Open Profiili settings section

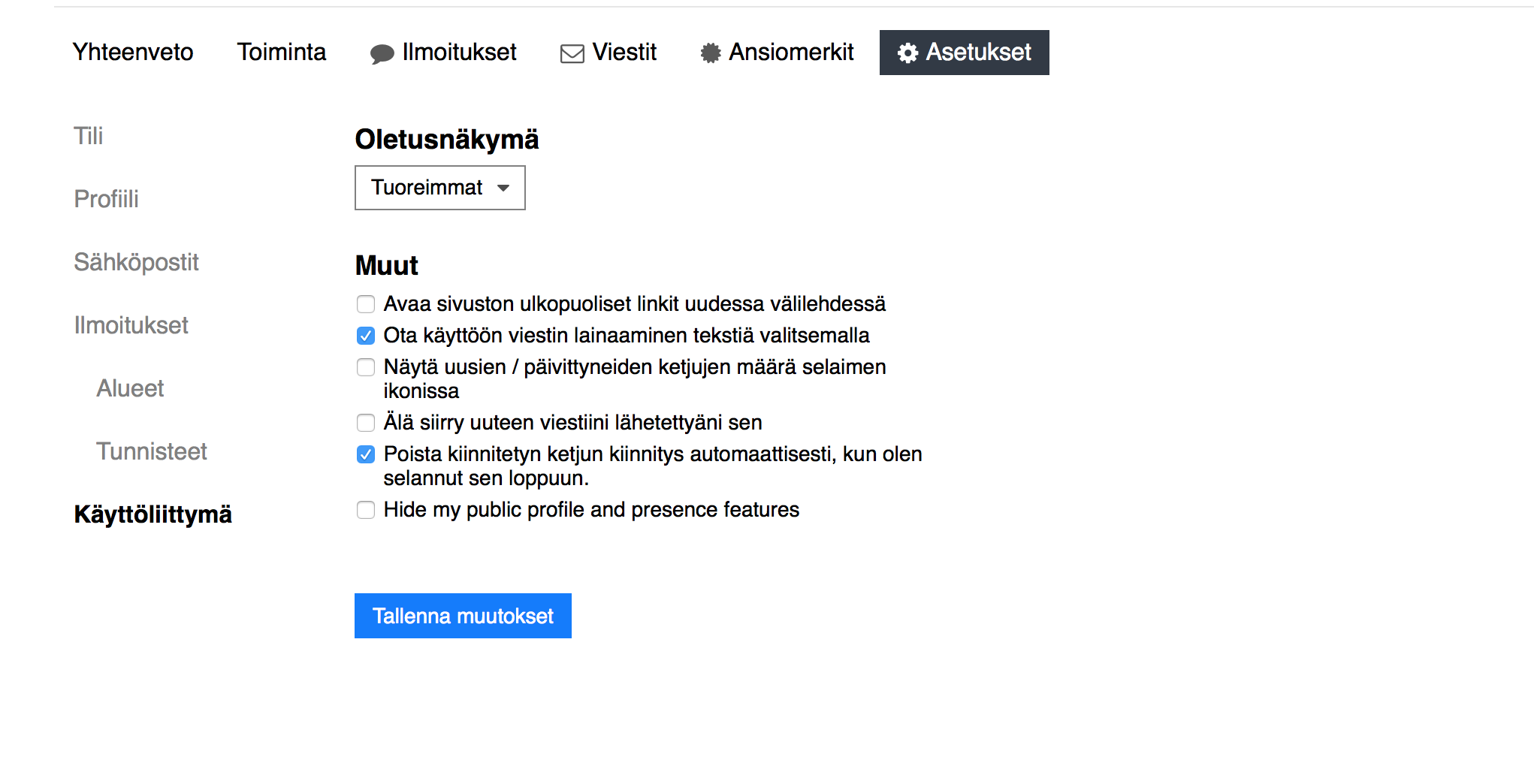point(106,199)
